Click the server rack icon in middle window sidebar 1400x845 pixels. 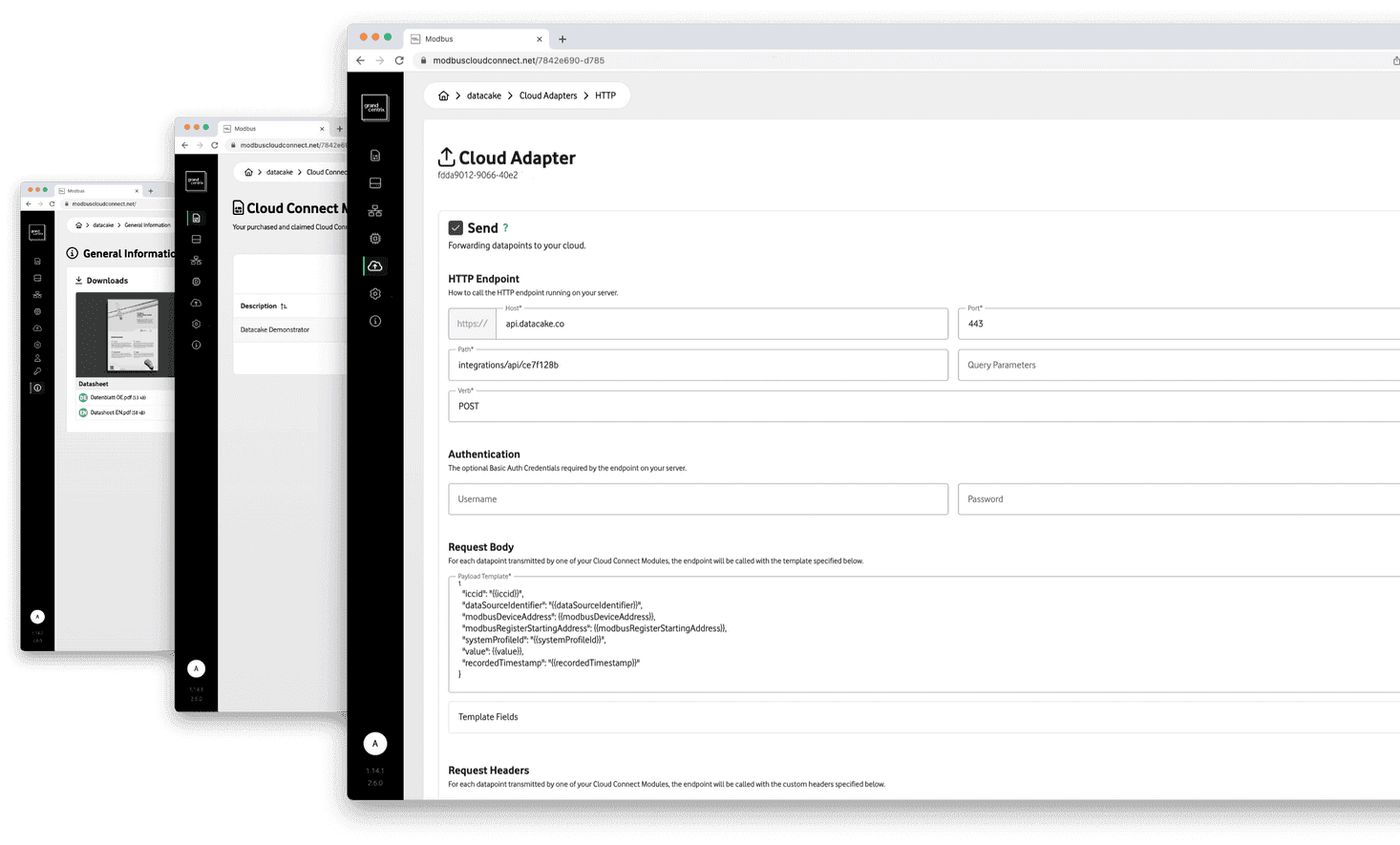pyautogui.click(x=196, y=240)
